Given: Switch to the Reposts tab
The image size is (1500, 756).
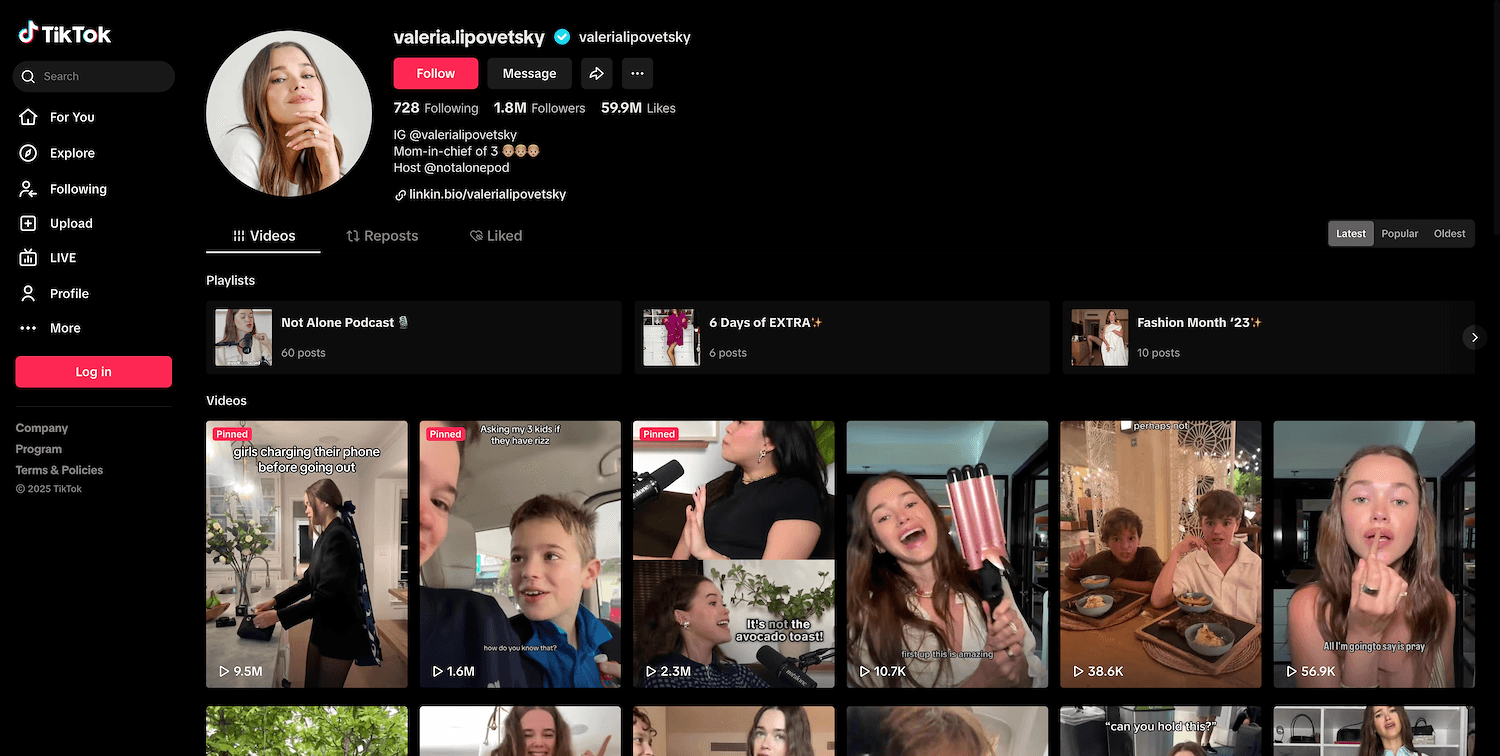Looking at the screenshot, I should [x=382, y=236].
